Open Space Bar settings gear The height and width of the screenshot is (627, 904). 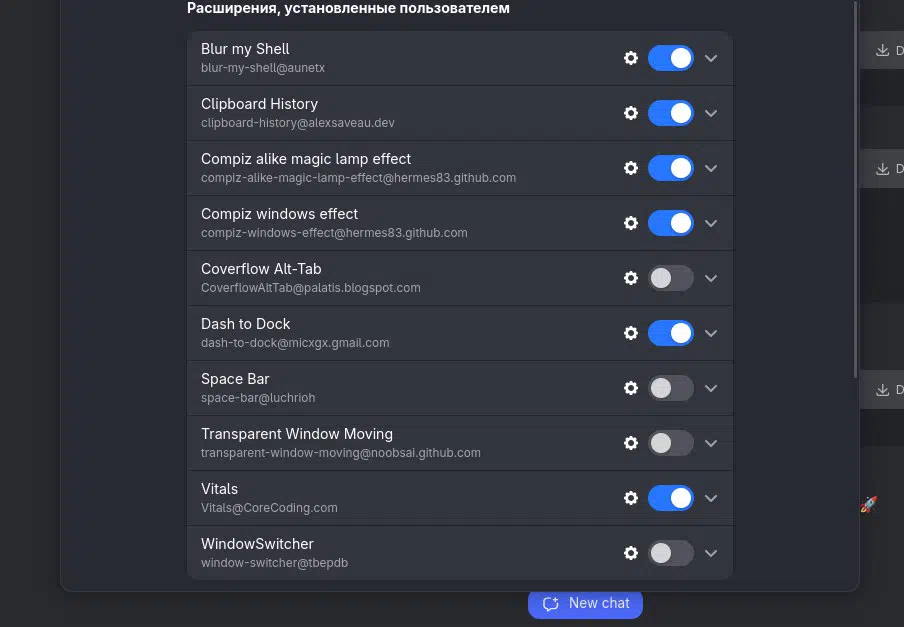click(631, 388)
